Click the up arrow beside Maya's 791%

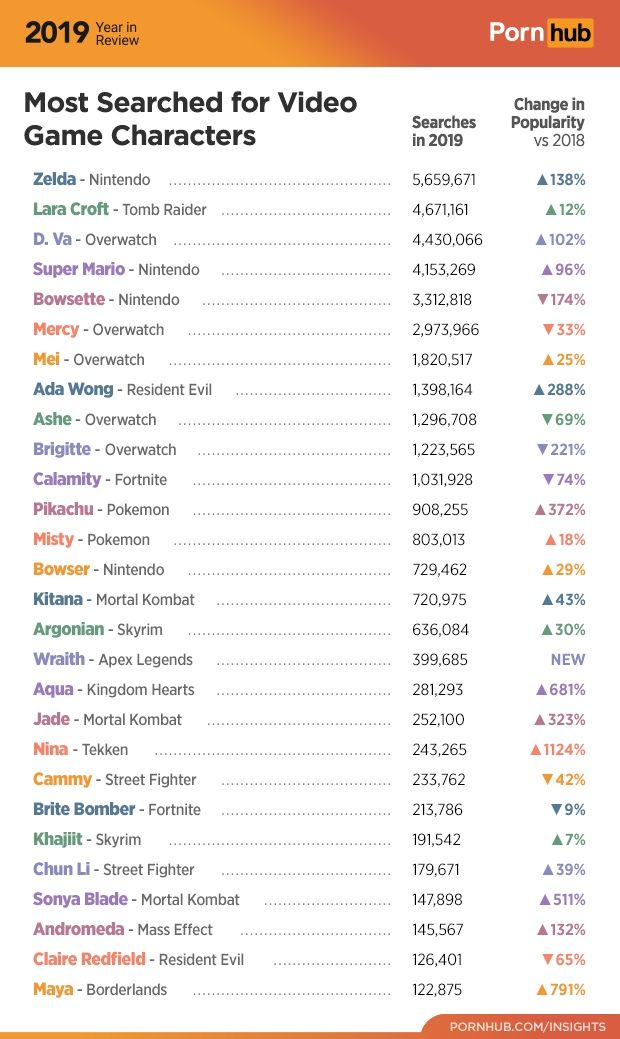coord(541,990)
